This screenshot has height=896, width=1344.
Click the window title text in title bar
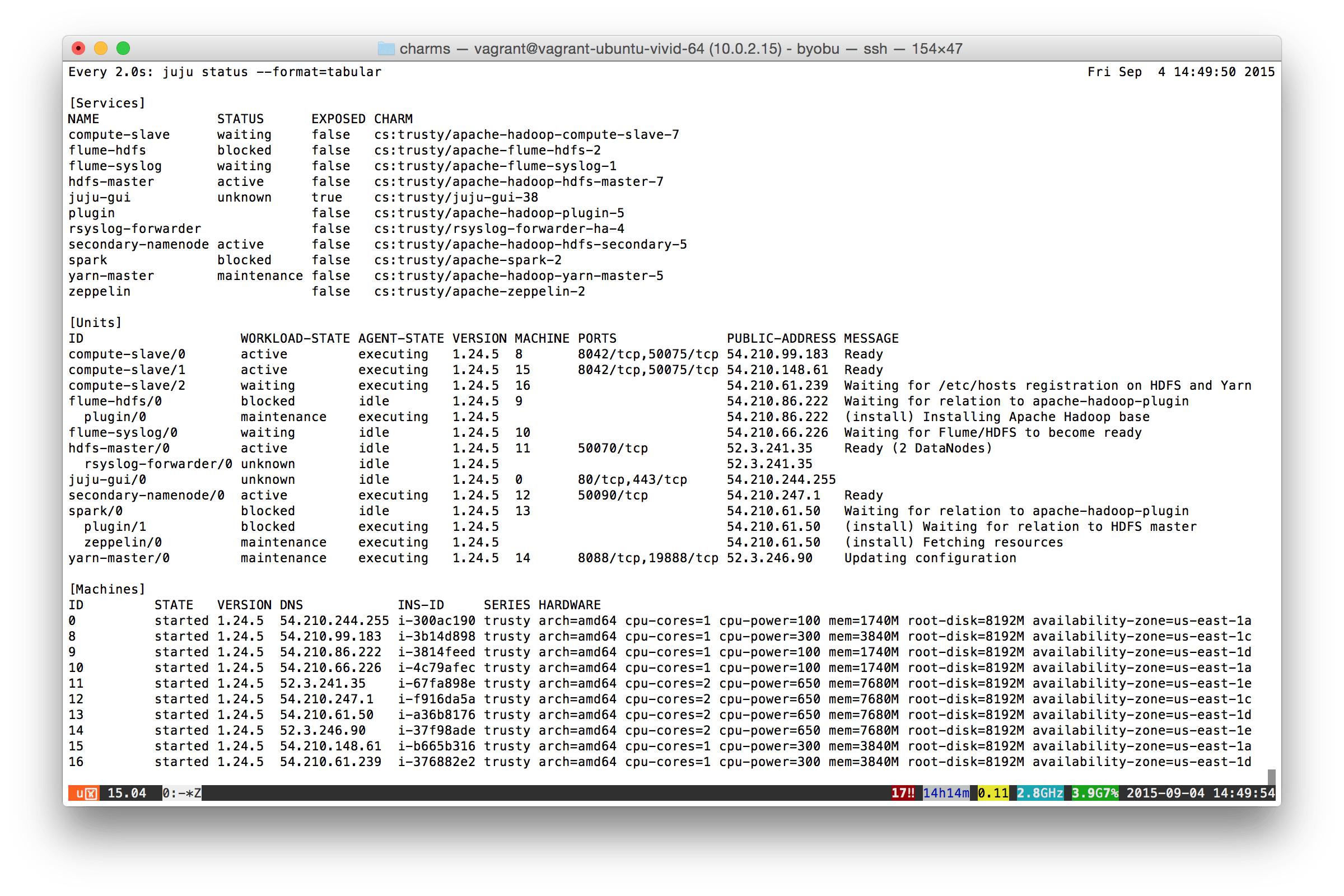click(x=680, y=49)
